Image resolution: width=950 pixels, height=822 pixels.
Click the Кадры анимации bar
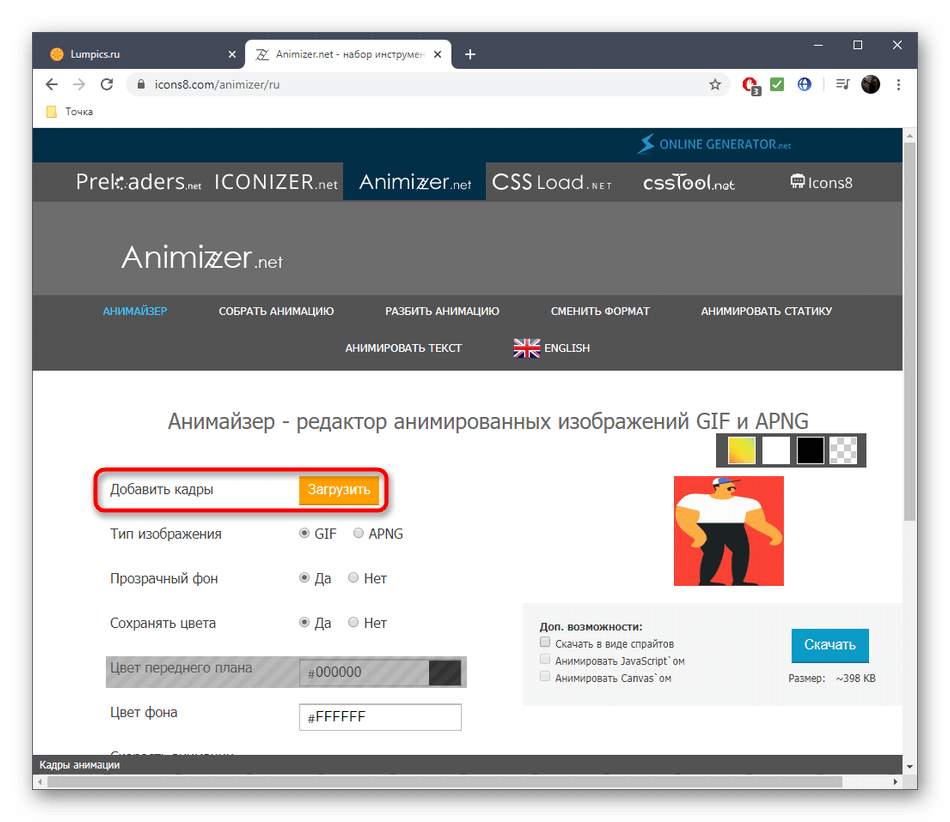point(467,765)
